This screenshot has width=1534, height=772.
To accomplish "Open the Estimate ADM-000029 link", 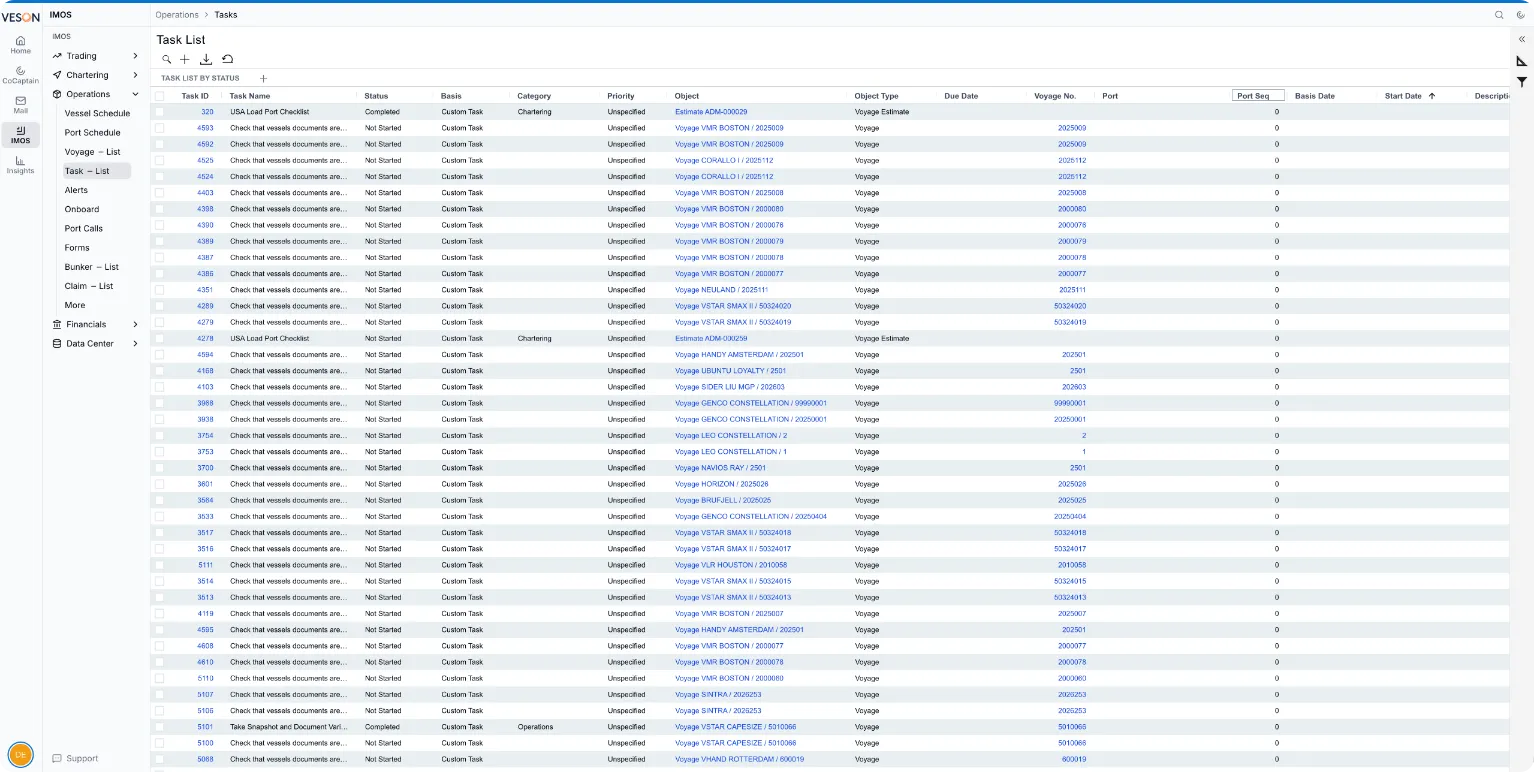I will tap(711, 112).
